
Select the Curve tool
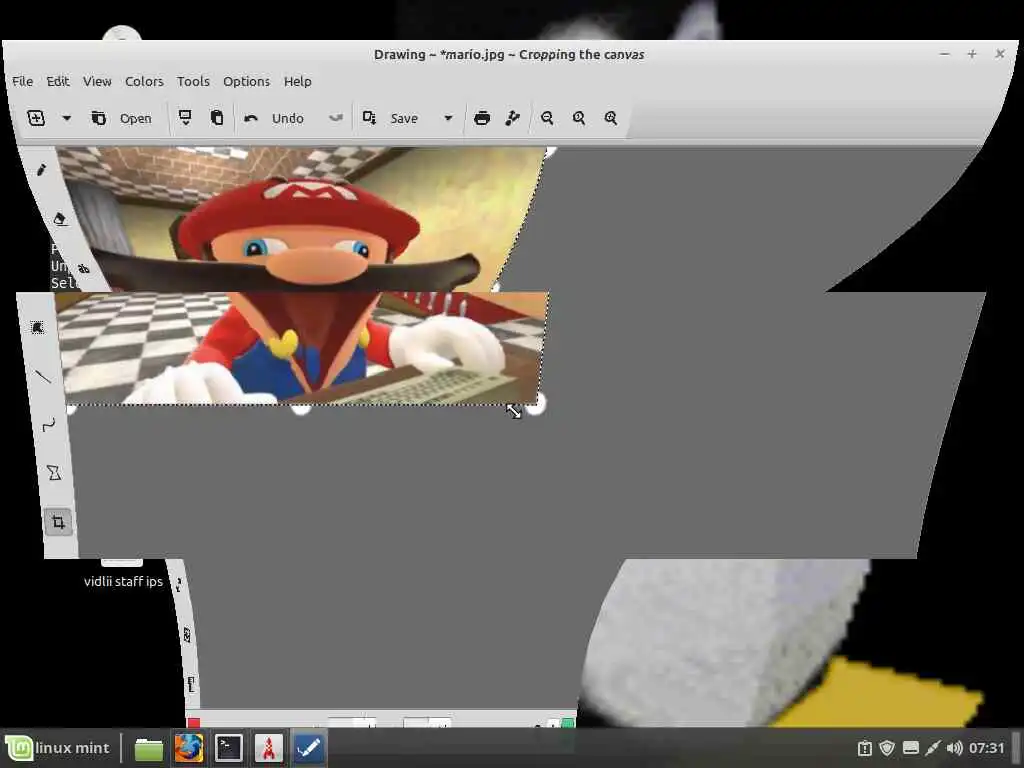48,425
